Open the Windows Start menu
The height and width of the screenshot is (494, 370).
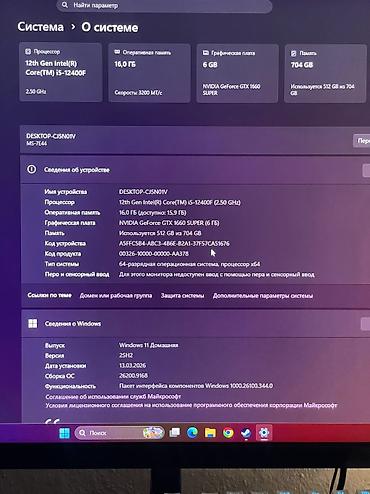[x=64, y=433]
